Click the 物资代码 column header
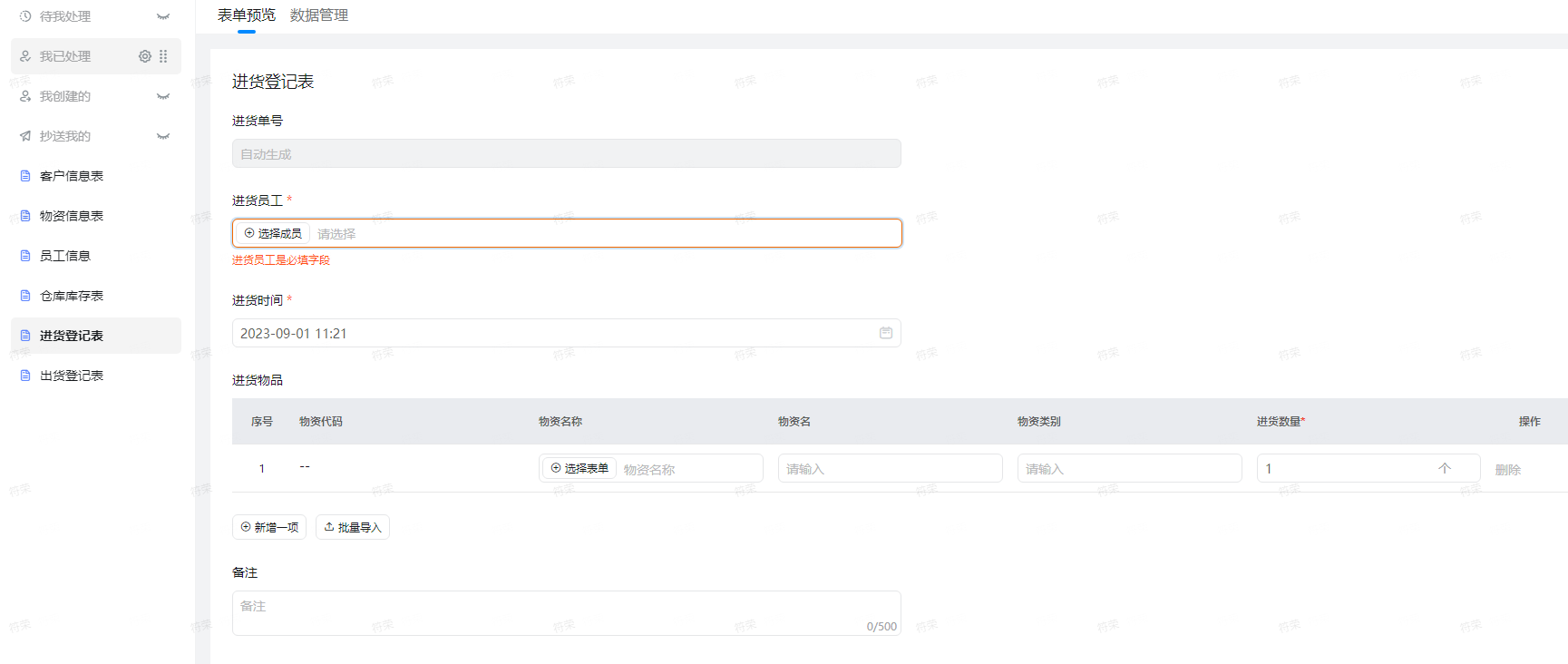This screenshot has height=664, width=1568. coord(321,421)
